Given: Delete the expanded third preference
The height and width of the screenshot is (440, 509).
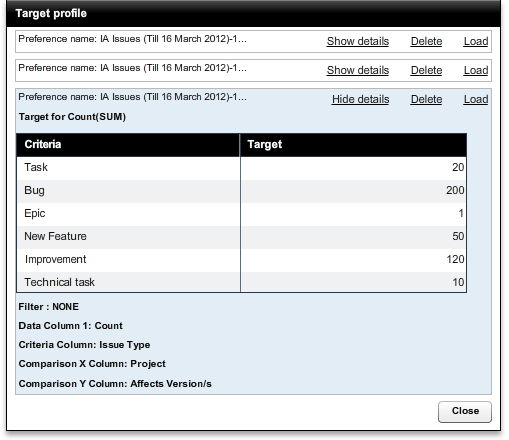Looking at the screenshot, I should pyautogui.click(x=426, y=99).
